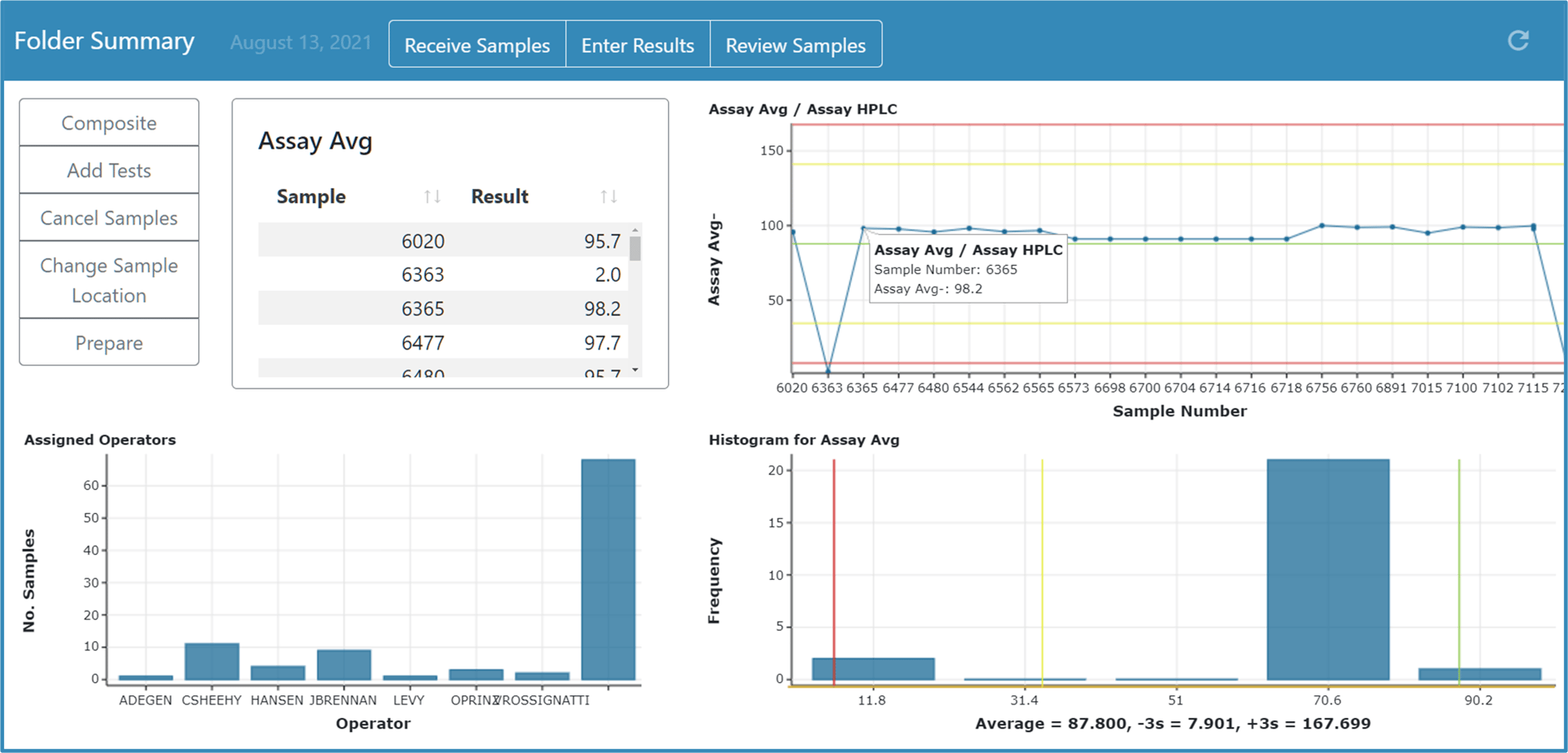Refresh the Folder Summary dashboard

(1518, 40)
